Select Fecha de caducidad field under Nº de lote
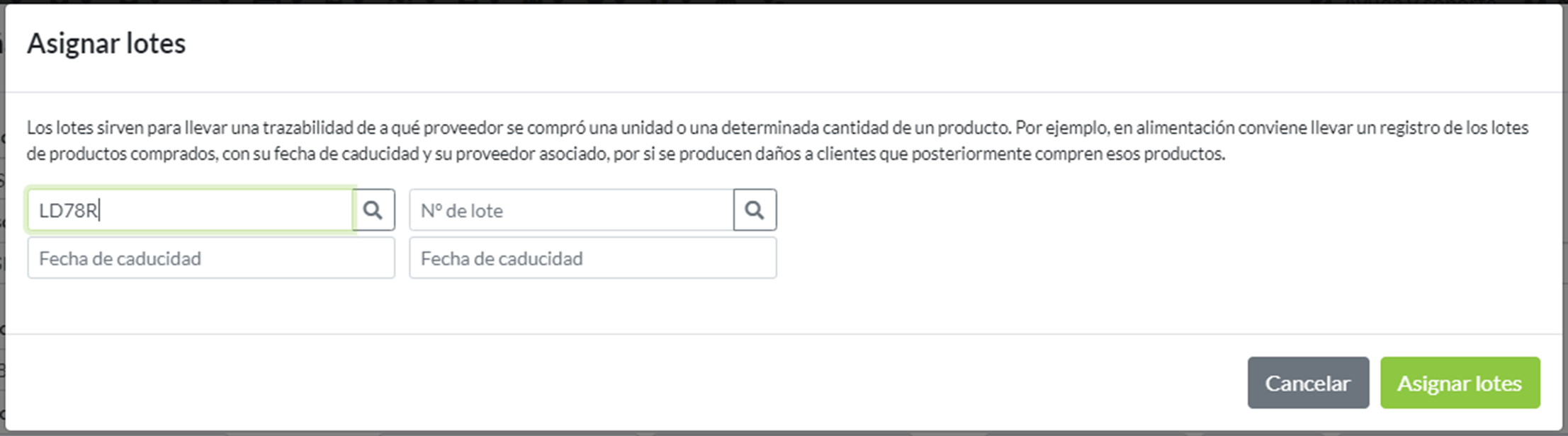Image resolution: width=1568 pixels, height=436 pixels. 592,258
